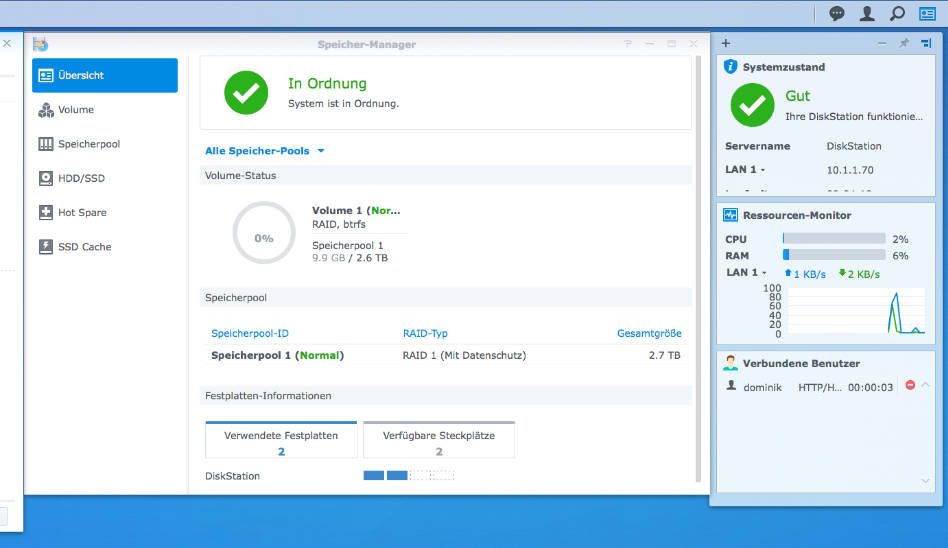This screenshot has height=548, width=948.
Task: Click the Verbundene Benutzer icon
Action: (730, 363)
